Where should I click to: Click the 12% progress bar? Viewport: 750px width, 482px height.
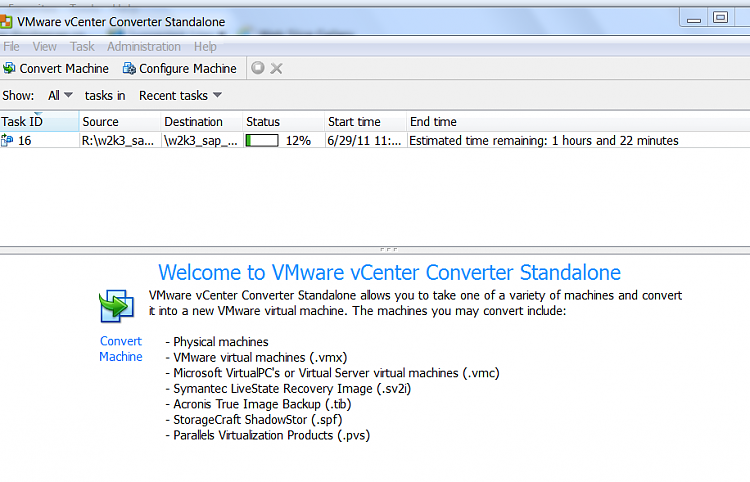tap(262, 141)
